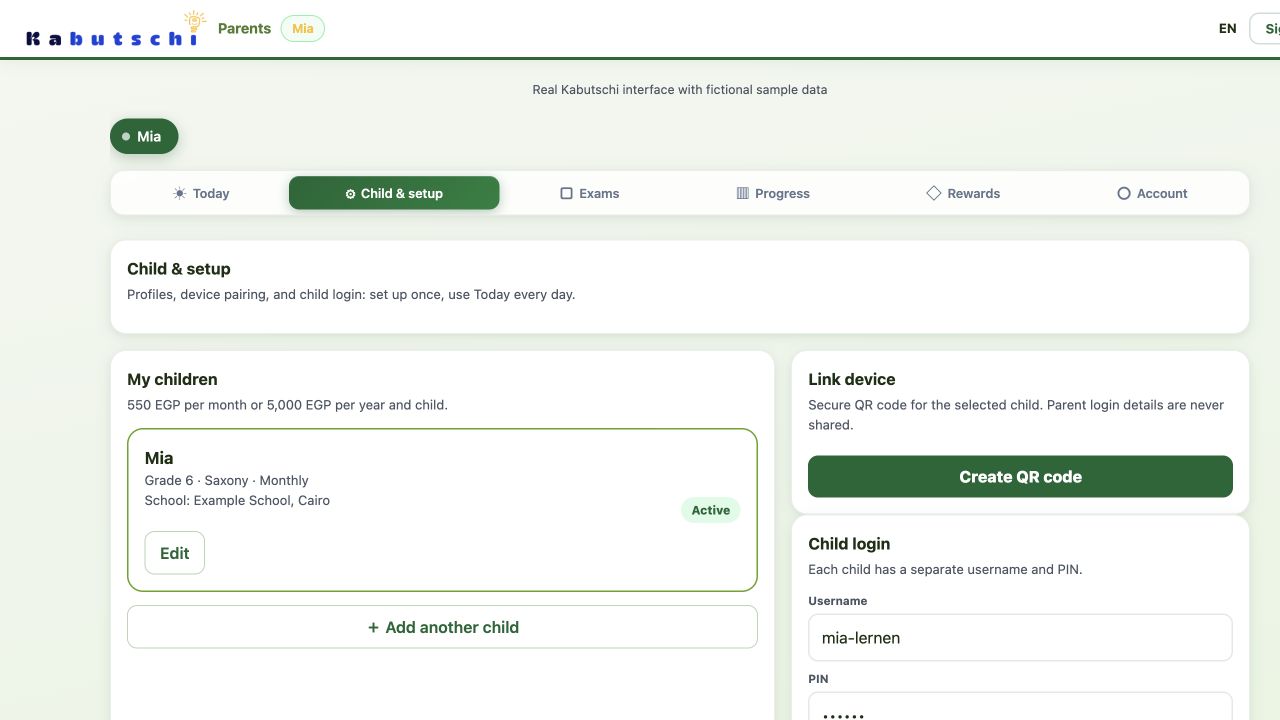This screenshot has width=1280, height=720.
Task: Switch to the Rewards tab
Action: [x=963, y=193]
